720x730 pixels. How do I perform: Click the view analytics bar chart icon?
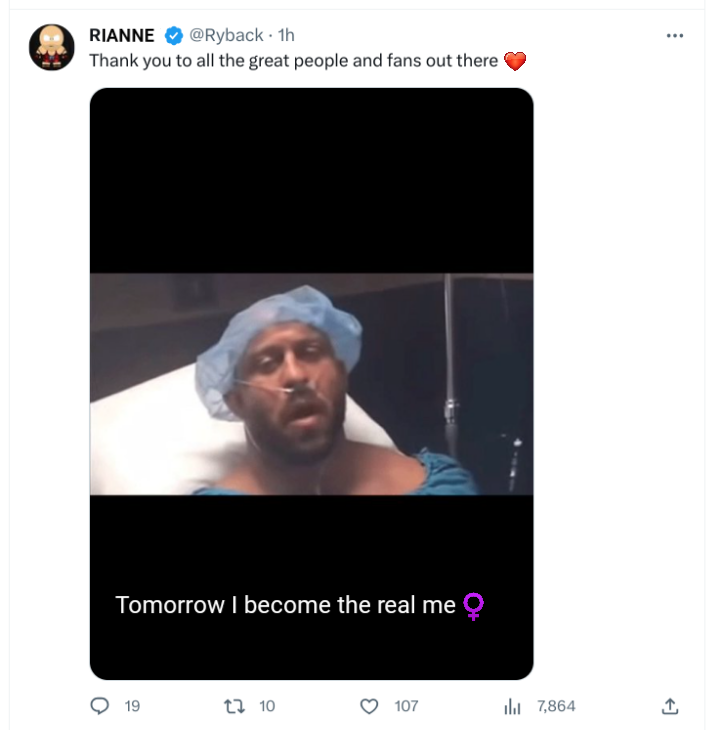coord(512,706)
